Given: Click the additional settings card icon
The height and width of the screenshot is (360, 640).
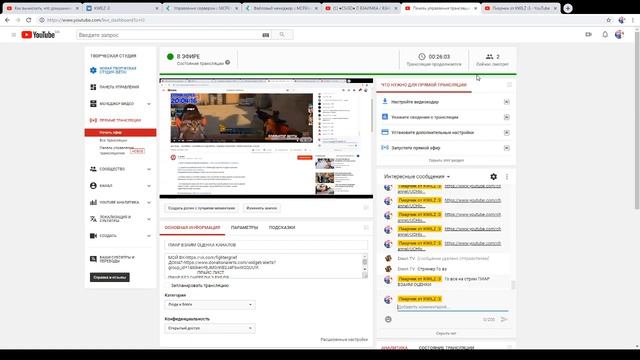Looking at the screenshot, I should click(x=384, y=132).
